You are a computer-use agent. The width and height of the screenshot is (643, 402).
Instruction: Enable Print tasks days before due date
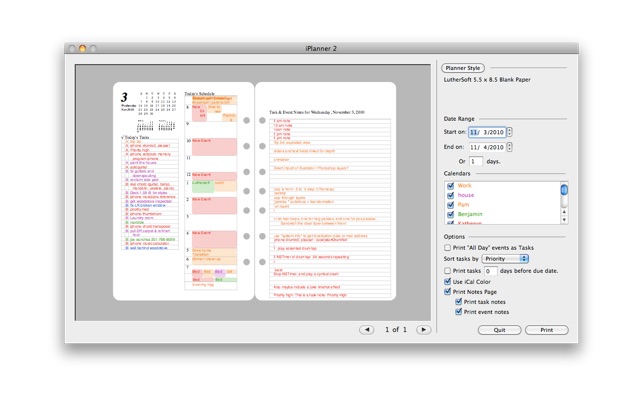pos(447,271)
